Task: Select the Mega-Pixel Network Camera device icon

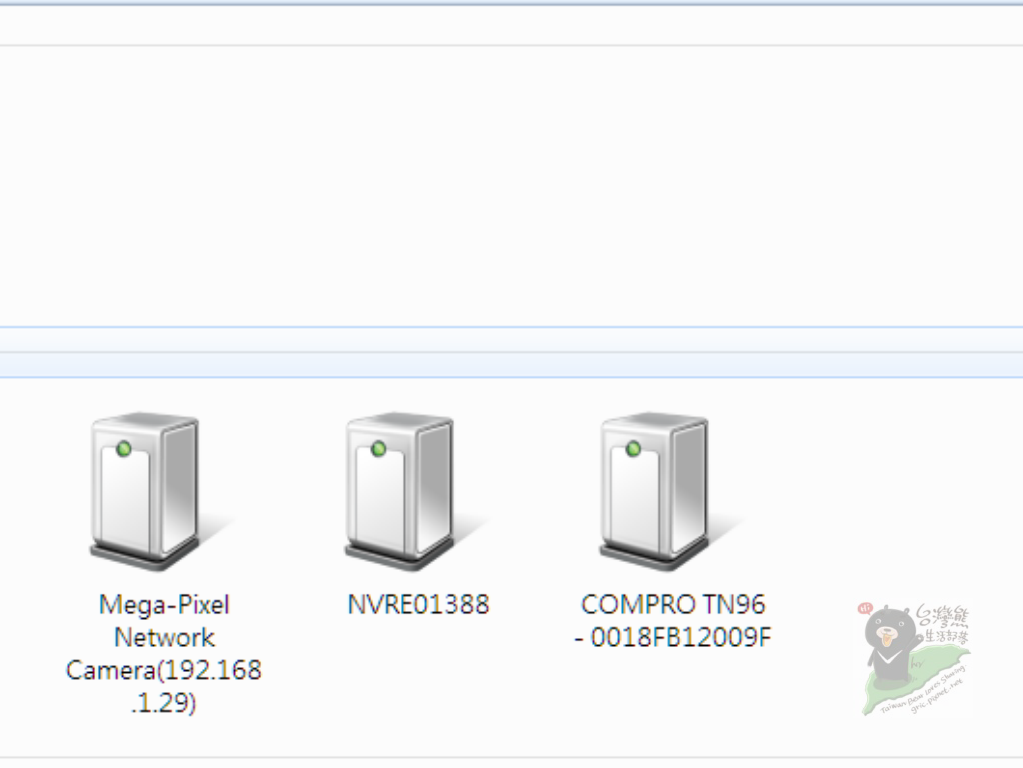Action: 145,492
